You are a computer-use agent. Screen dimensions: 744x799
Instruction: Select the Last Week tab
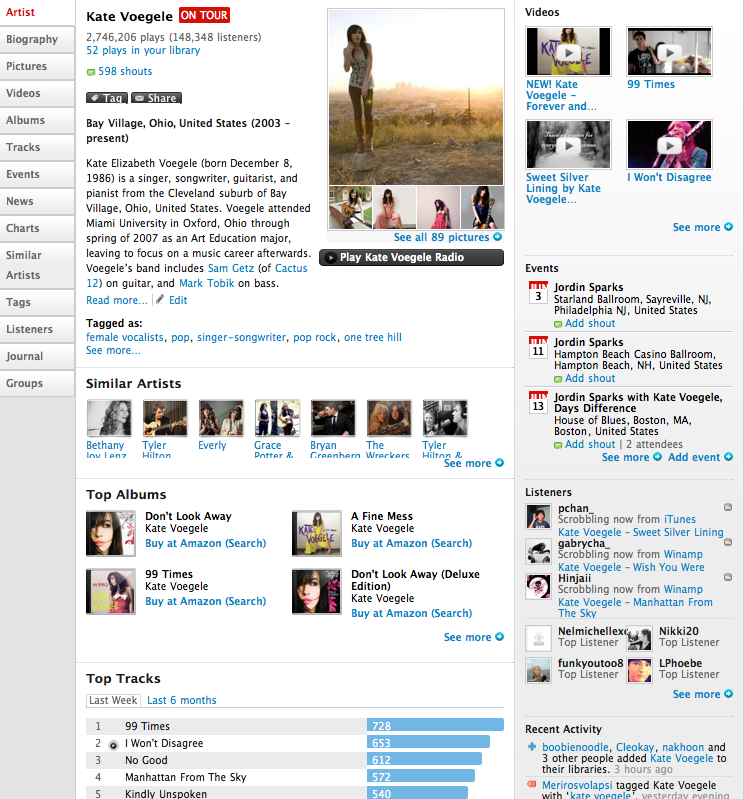(113, 700)
